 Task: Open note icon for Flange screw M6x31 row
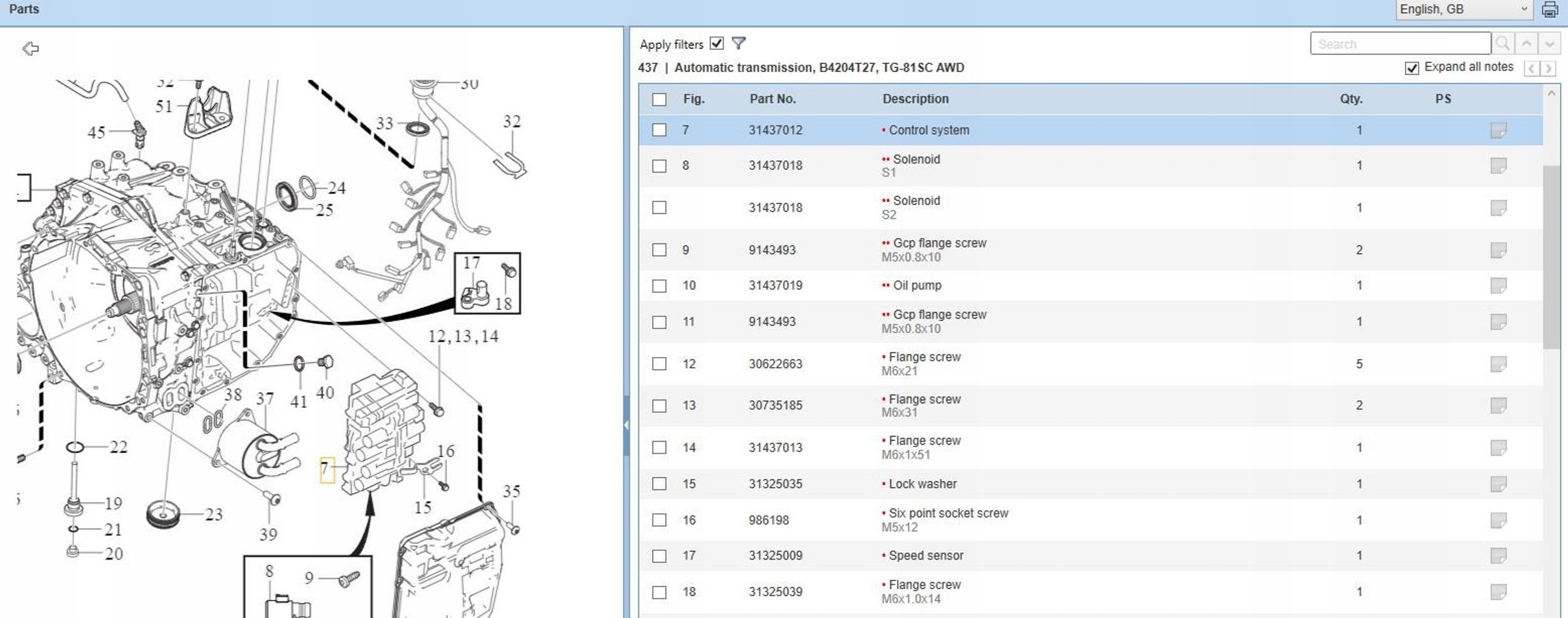pyautogui.click(x=1498, y=405)
